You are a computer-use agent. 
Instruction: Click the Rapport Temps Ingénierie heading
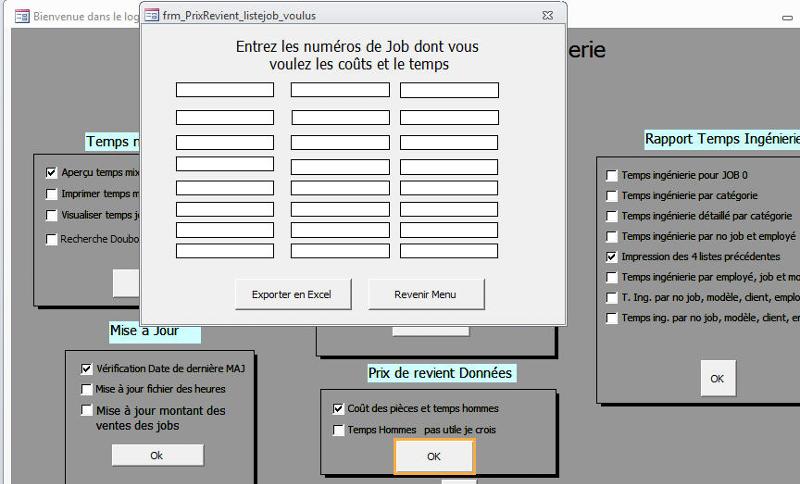722,139
